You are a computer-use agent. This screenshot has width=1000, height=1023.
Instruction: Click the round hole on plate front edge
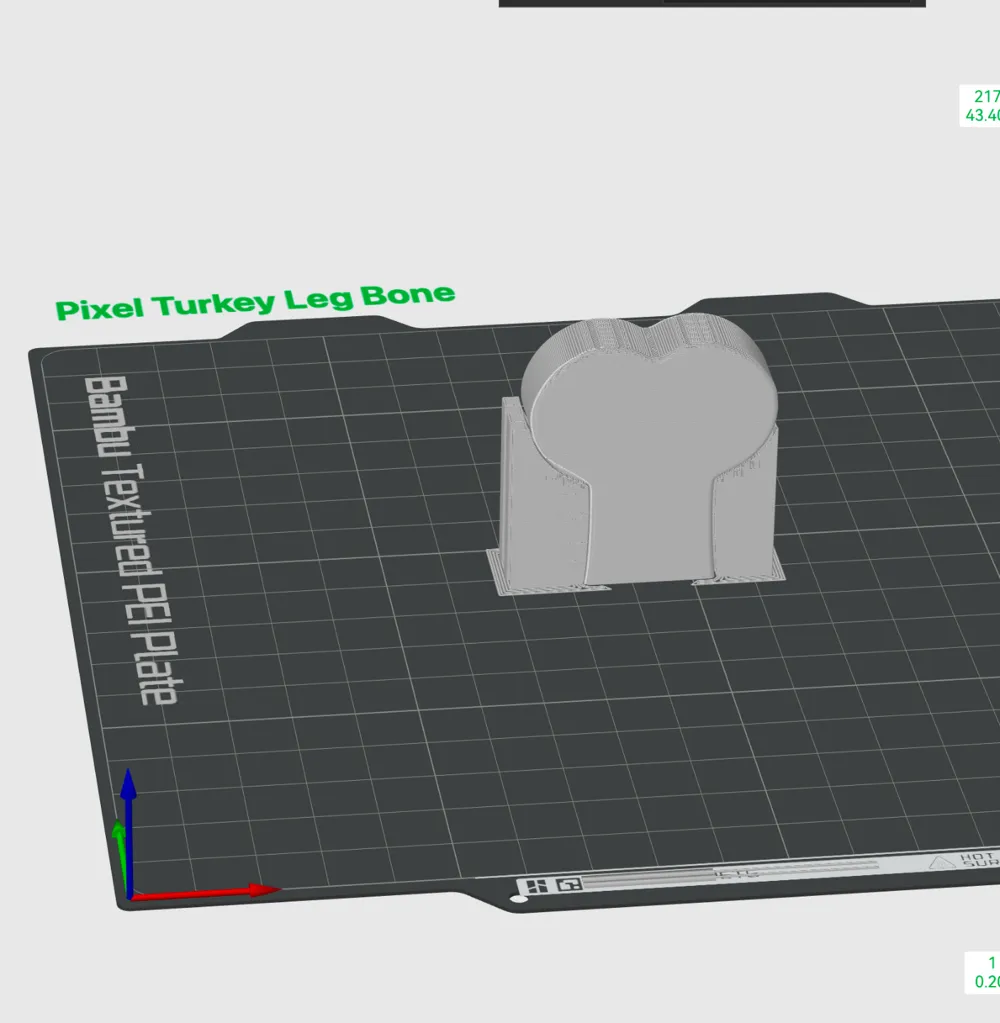[517, 899]
